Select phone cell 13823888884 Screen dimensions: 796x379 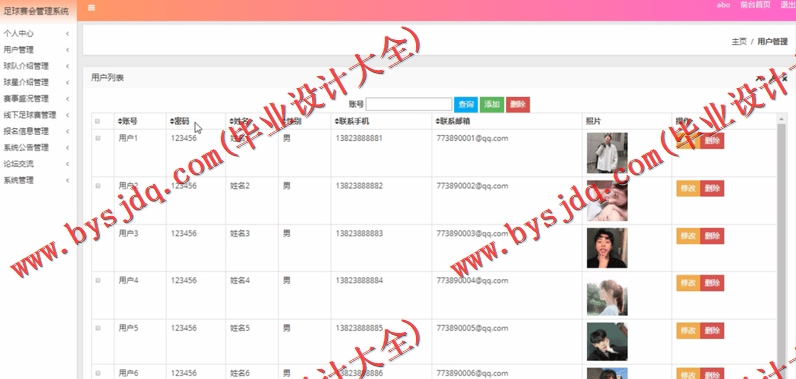359,280
